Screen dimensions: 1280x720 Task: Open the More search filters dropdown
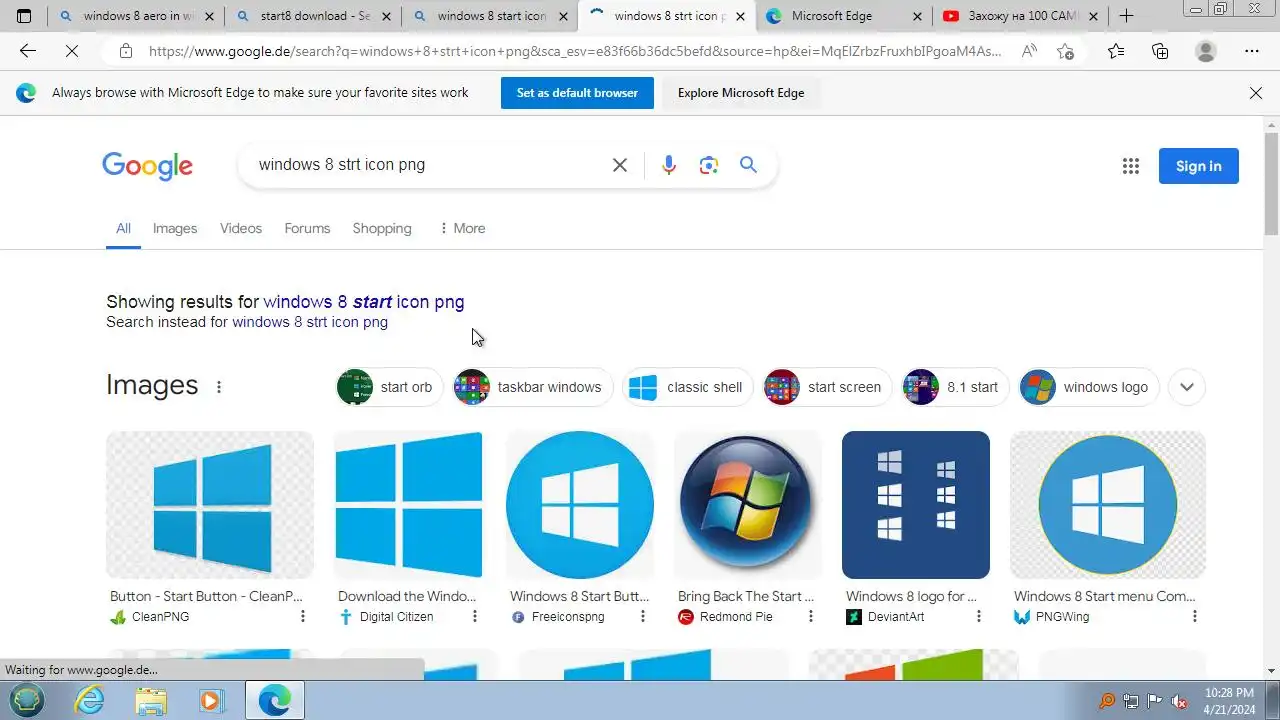pos(462,228)
